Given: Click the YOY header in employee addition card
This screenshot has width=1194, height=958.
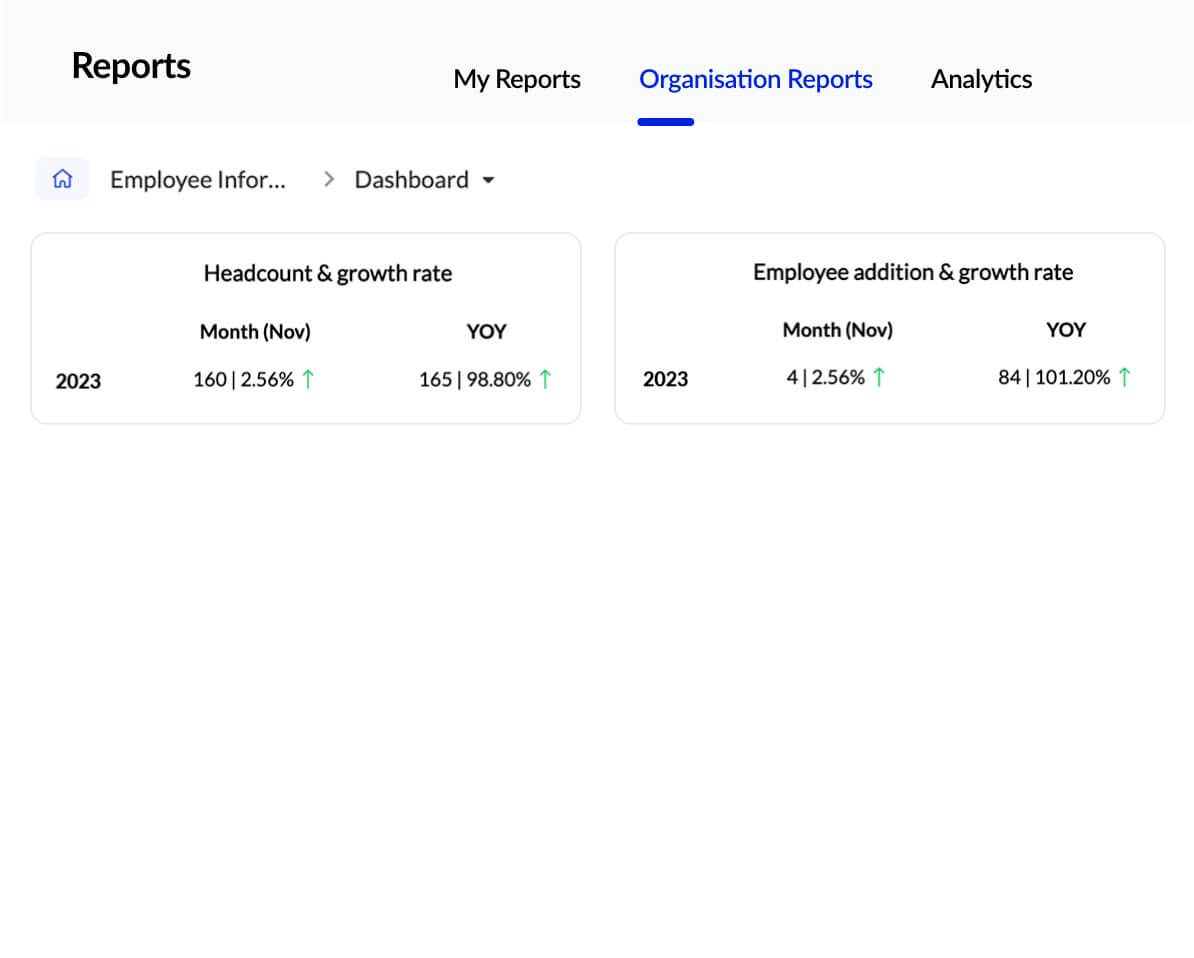Looking at the screenshot, I should point(1066,329).
